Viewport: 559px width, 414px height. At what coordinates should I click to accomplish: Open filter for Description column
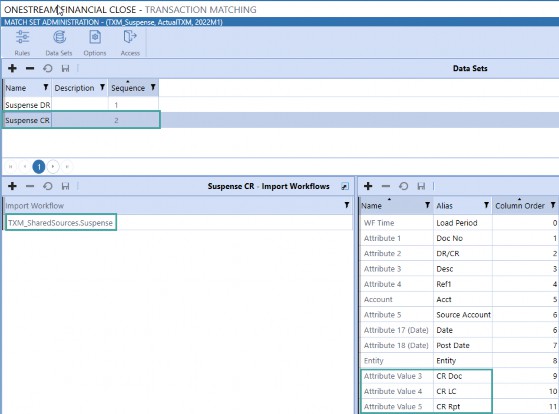point(102,87)
